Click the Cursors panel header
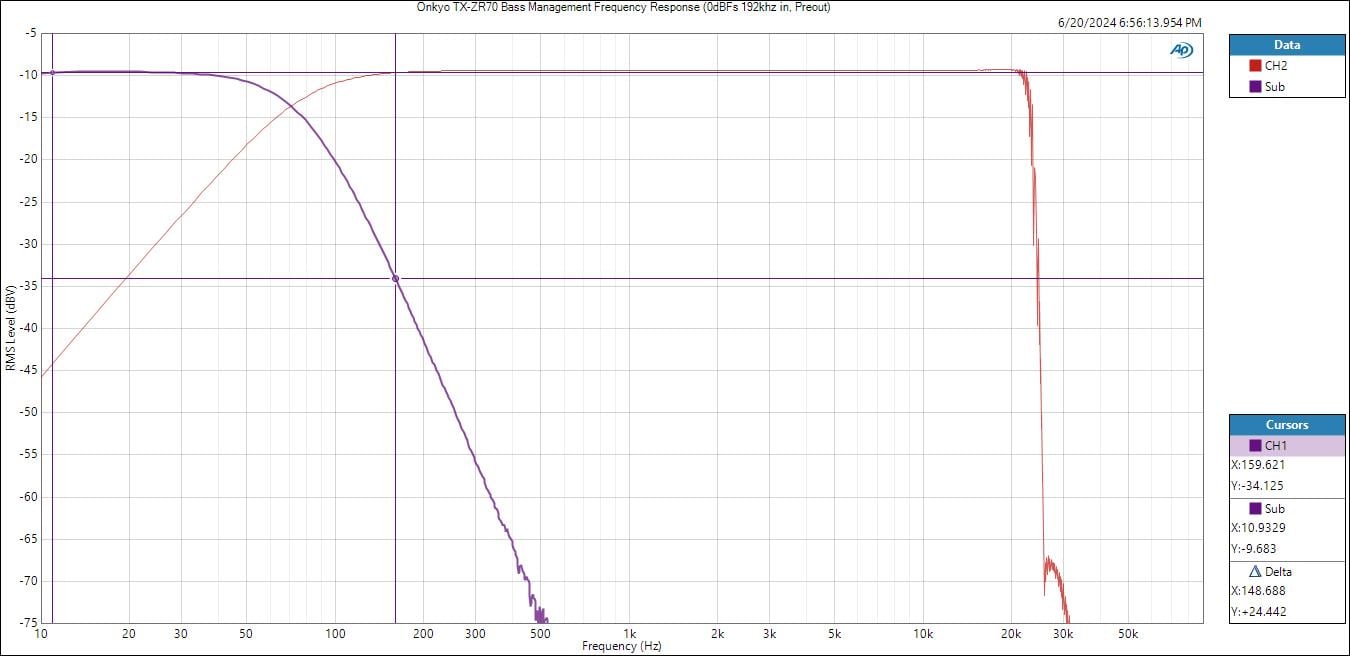Image resolution: width=1350 pixels, height=656 pixels. click(1287, 425)
